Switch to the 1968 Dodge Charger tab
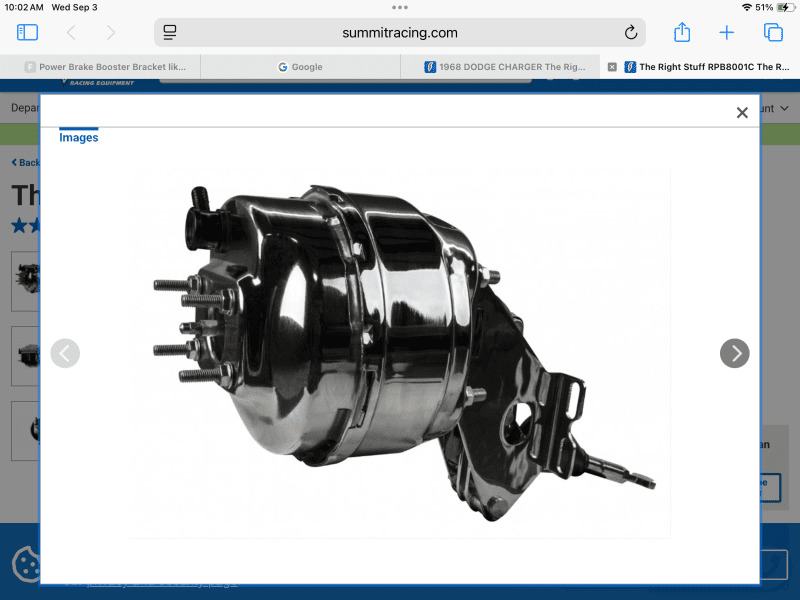 [x=500, y=67]
